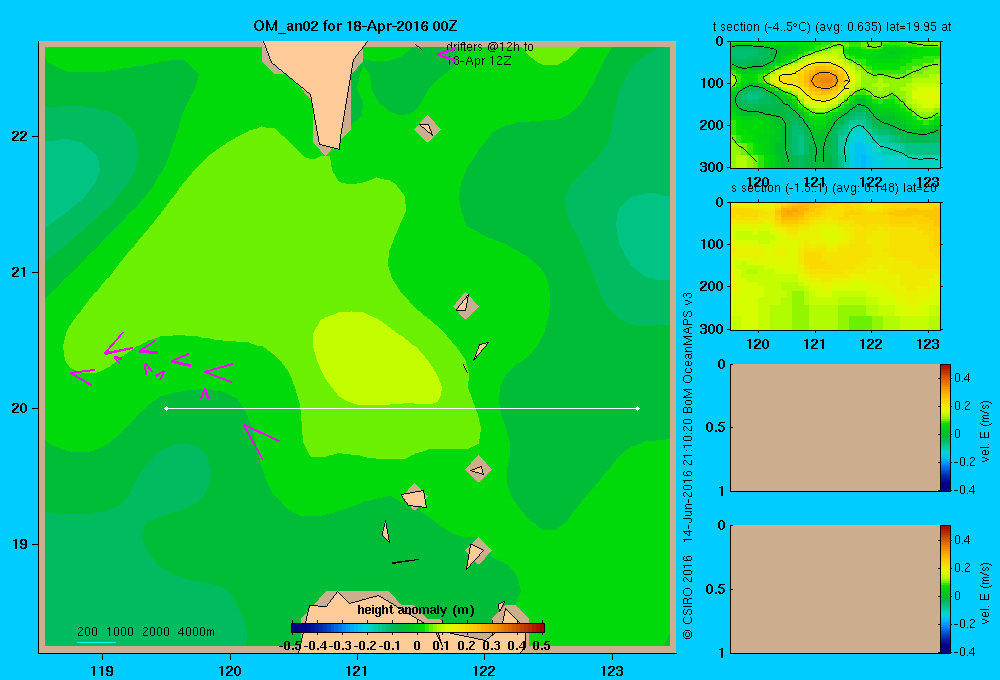
Task: Click the lower 'vel. E (m/s)' colorbar
Action: coord(945,589)
